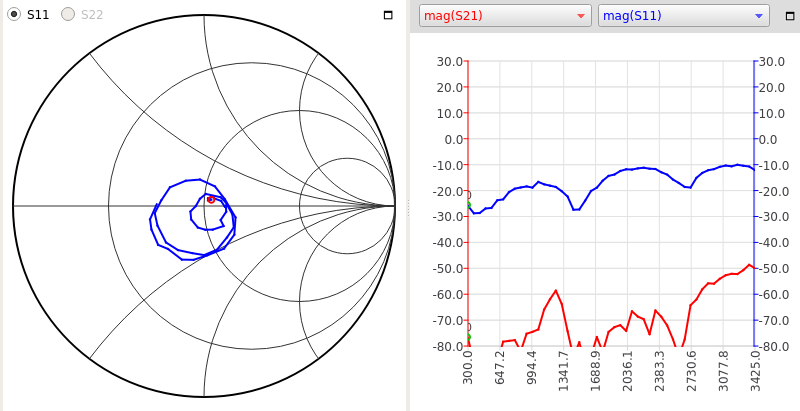Click the 647.2 frequency axis label
The height and width of the screenshot is (411, 800).
point(500,367)
